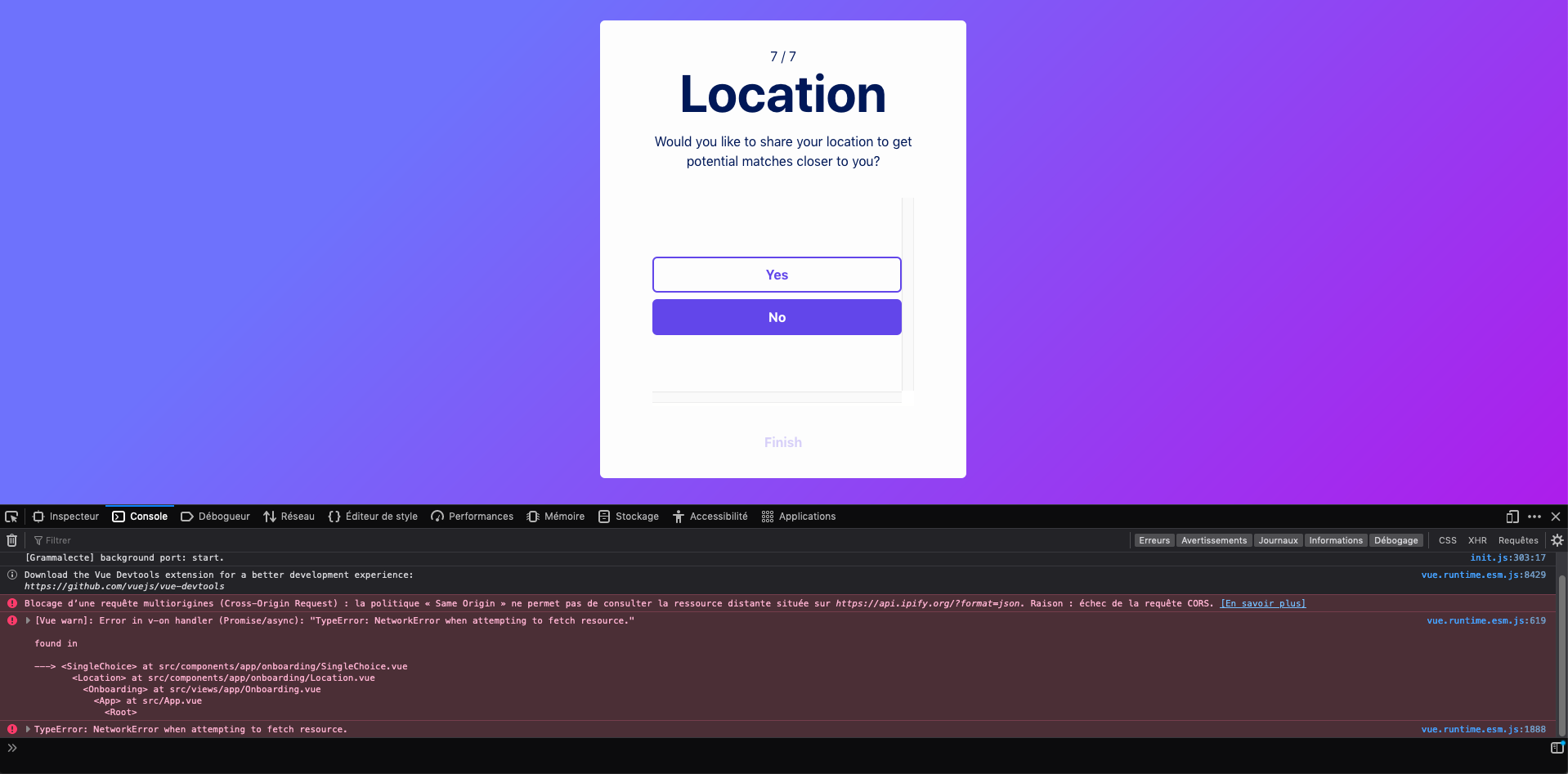The image size is (1568, 774).
Task: Click the '<App> at src/App.vue' line
Action: pos(148,700)
